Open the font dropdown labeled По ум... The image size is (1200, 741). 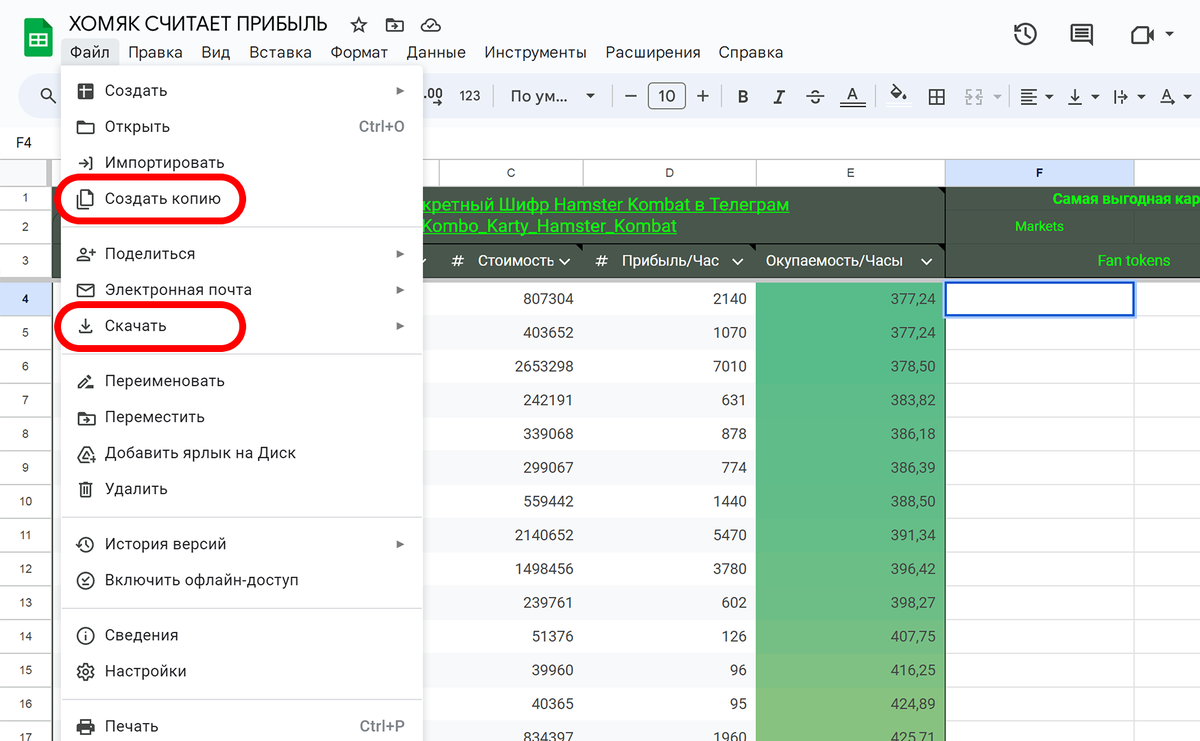click(x=552, y=96)
